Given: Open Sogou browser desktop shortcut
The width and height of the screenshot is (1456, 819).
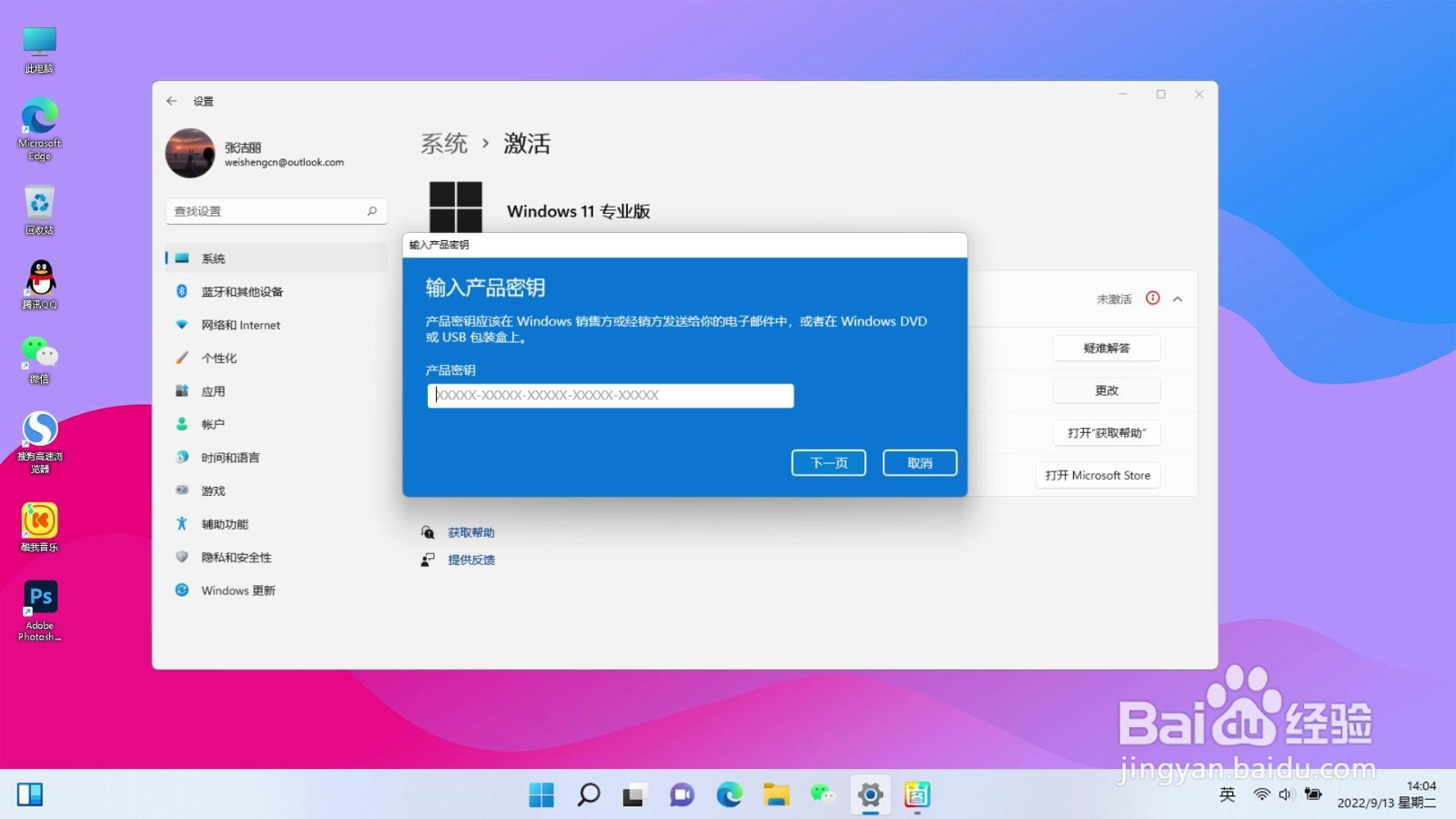Looking at the screenshot, I should pyautogui.click(x=39, y=442).
